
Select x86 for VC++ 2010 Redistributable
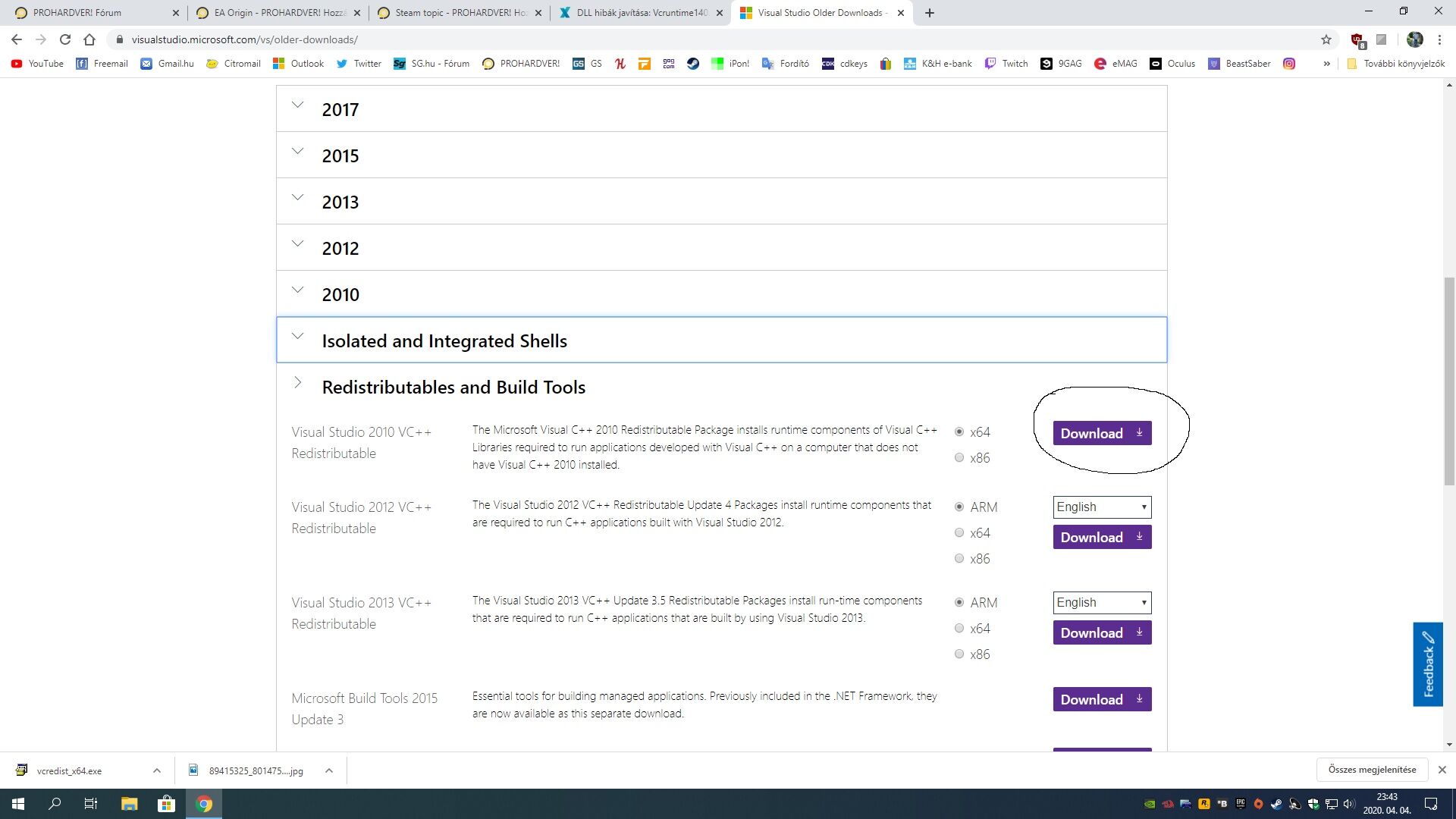click(959, 458)
